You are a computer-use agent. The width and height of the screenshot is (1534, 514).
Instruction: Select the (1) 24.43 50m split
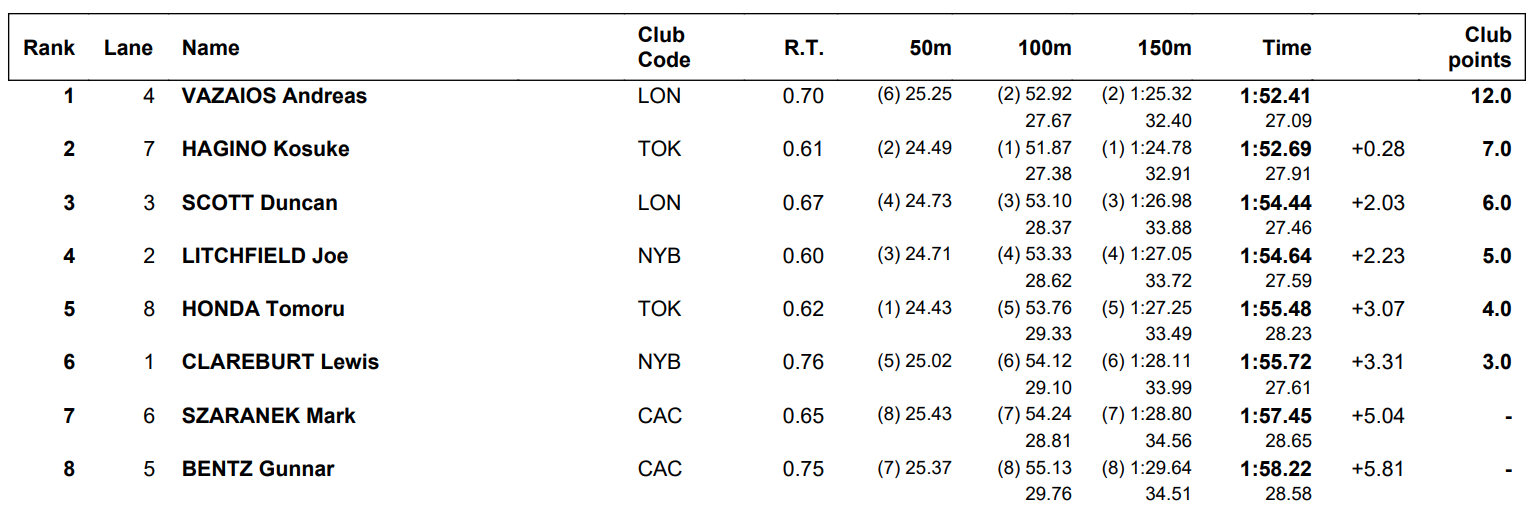(x=914, y=308)
